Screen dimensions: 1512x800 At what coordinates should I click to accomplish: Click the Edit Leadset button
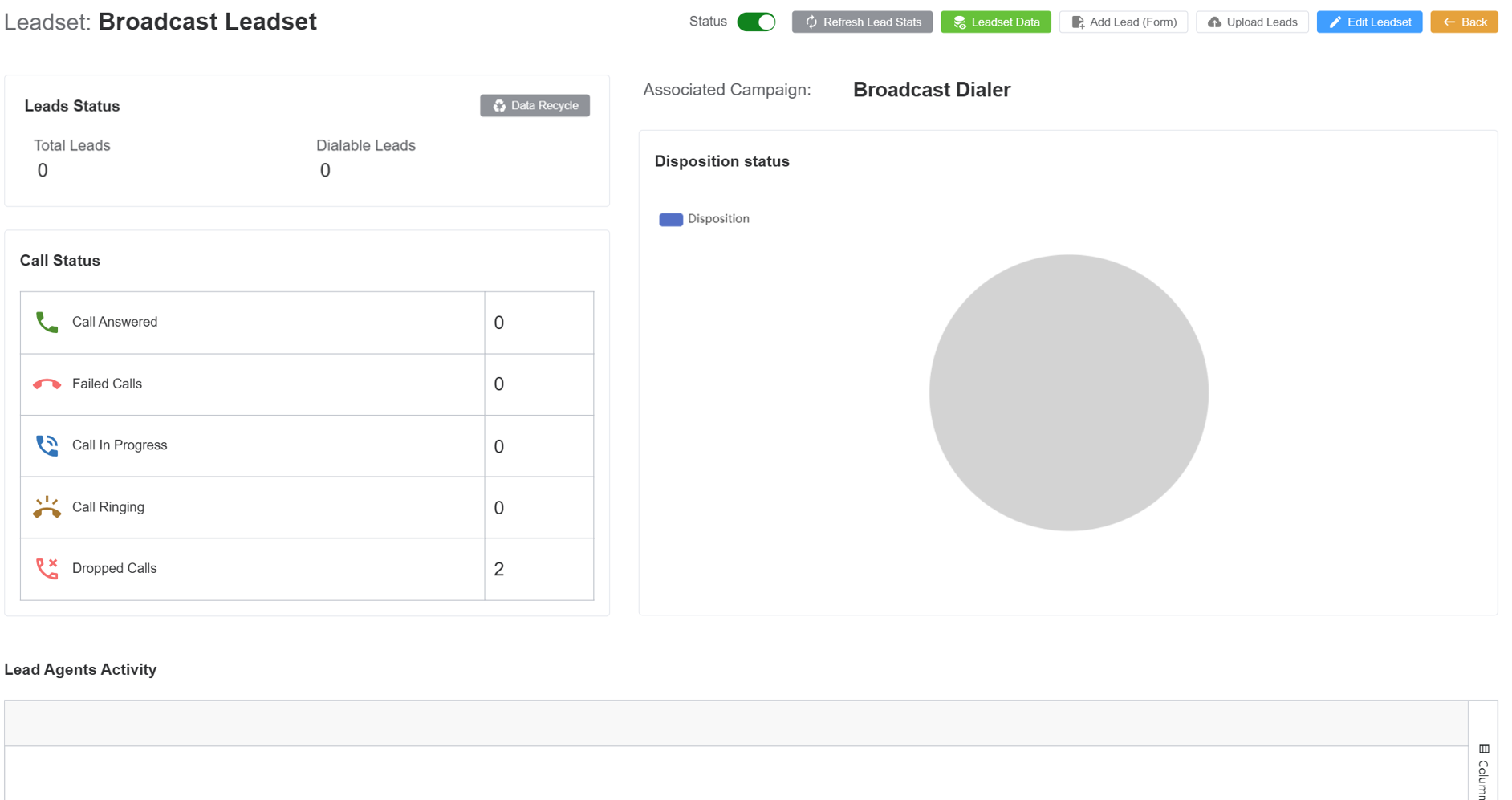(1368, 22)
